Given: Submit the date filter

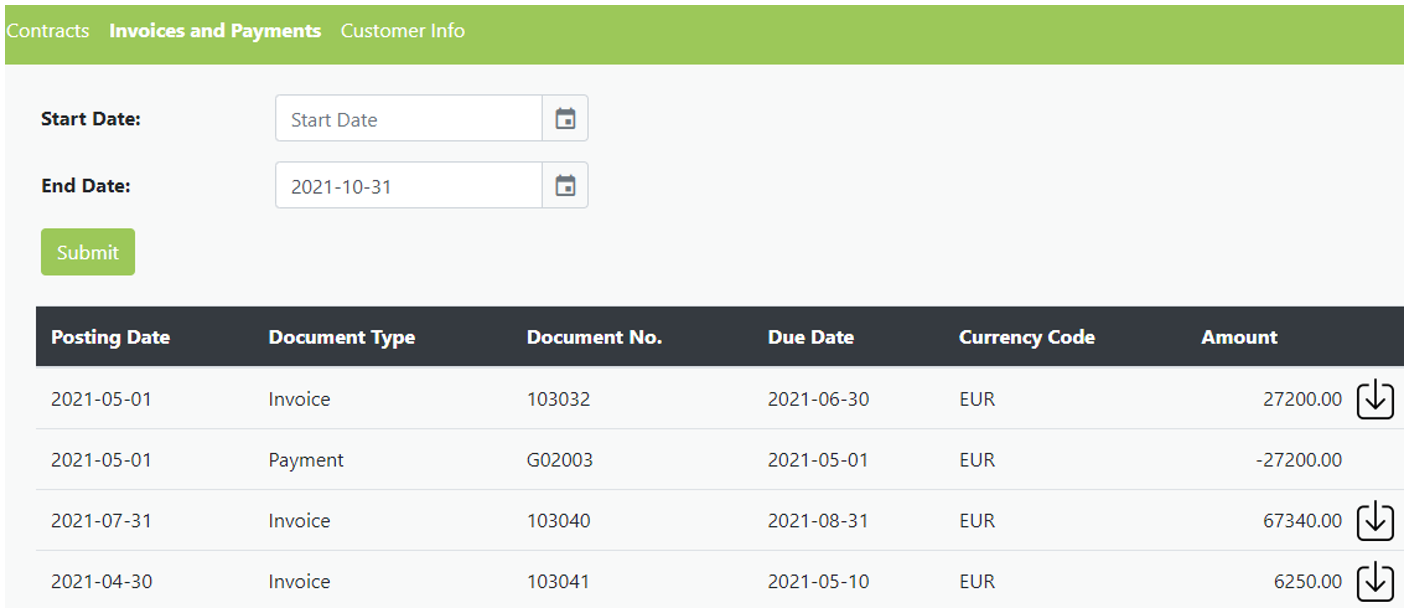Looking at the screenshot, I should 88,252.
